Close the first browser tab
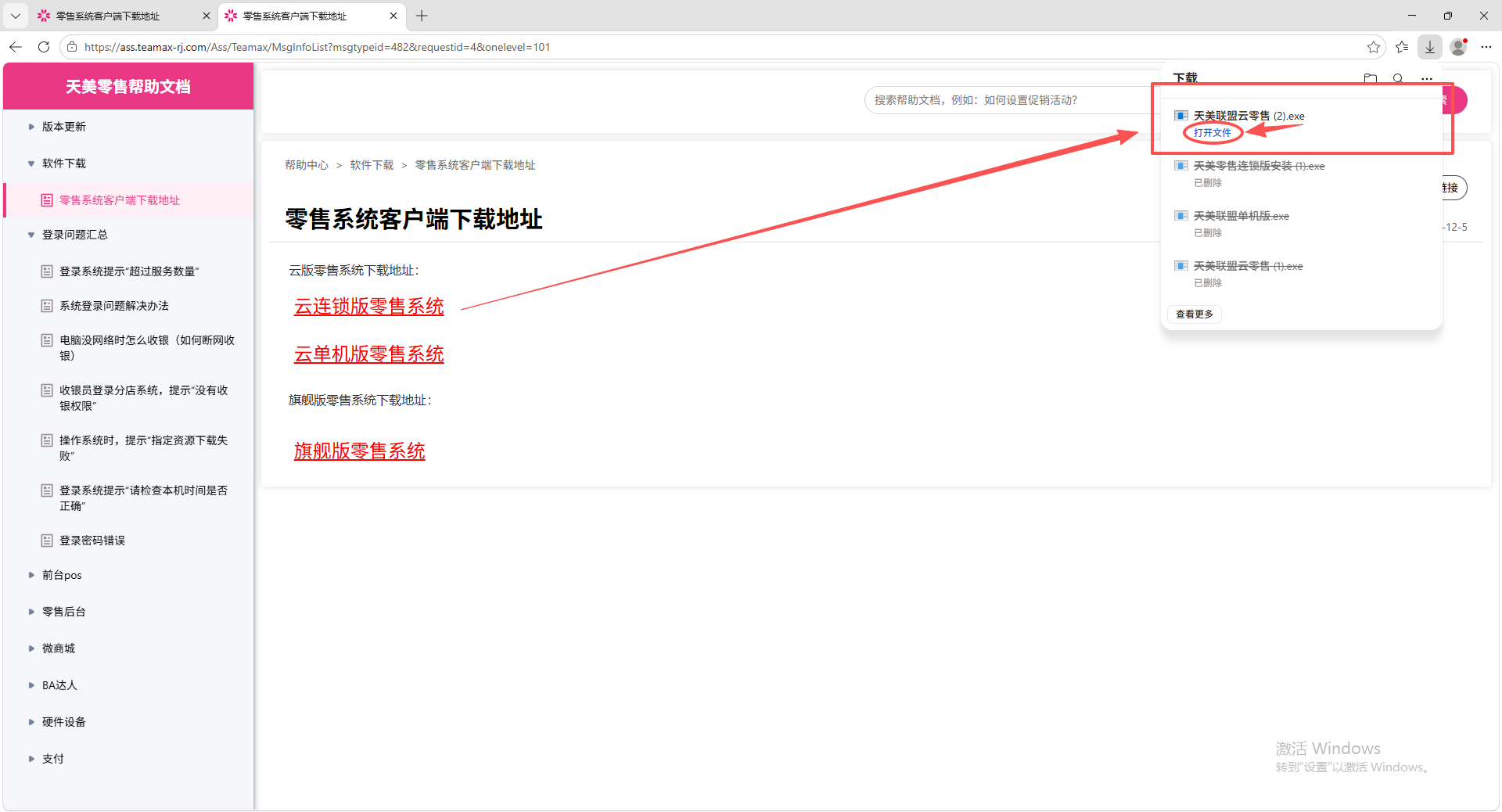1502x812 pixels. (207, 16)
